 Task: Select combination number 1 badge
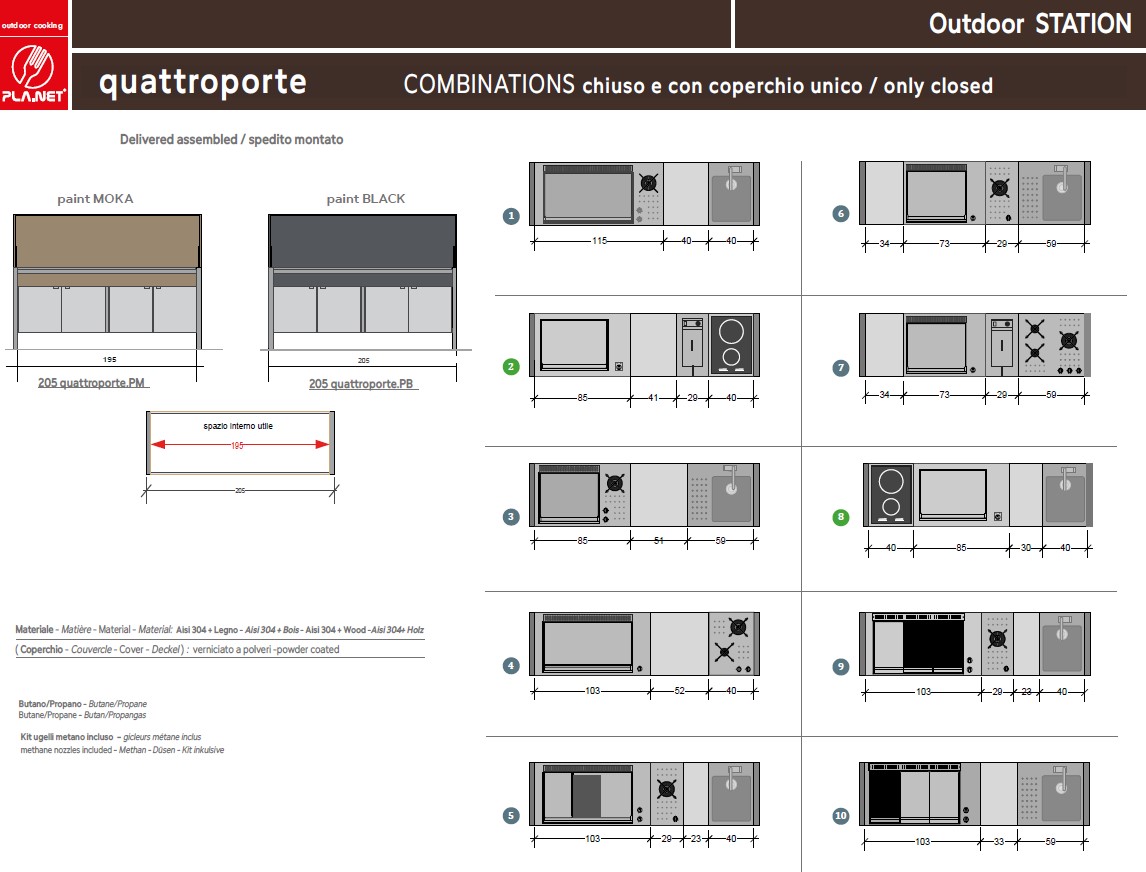tap(512, 216)
